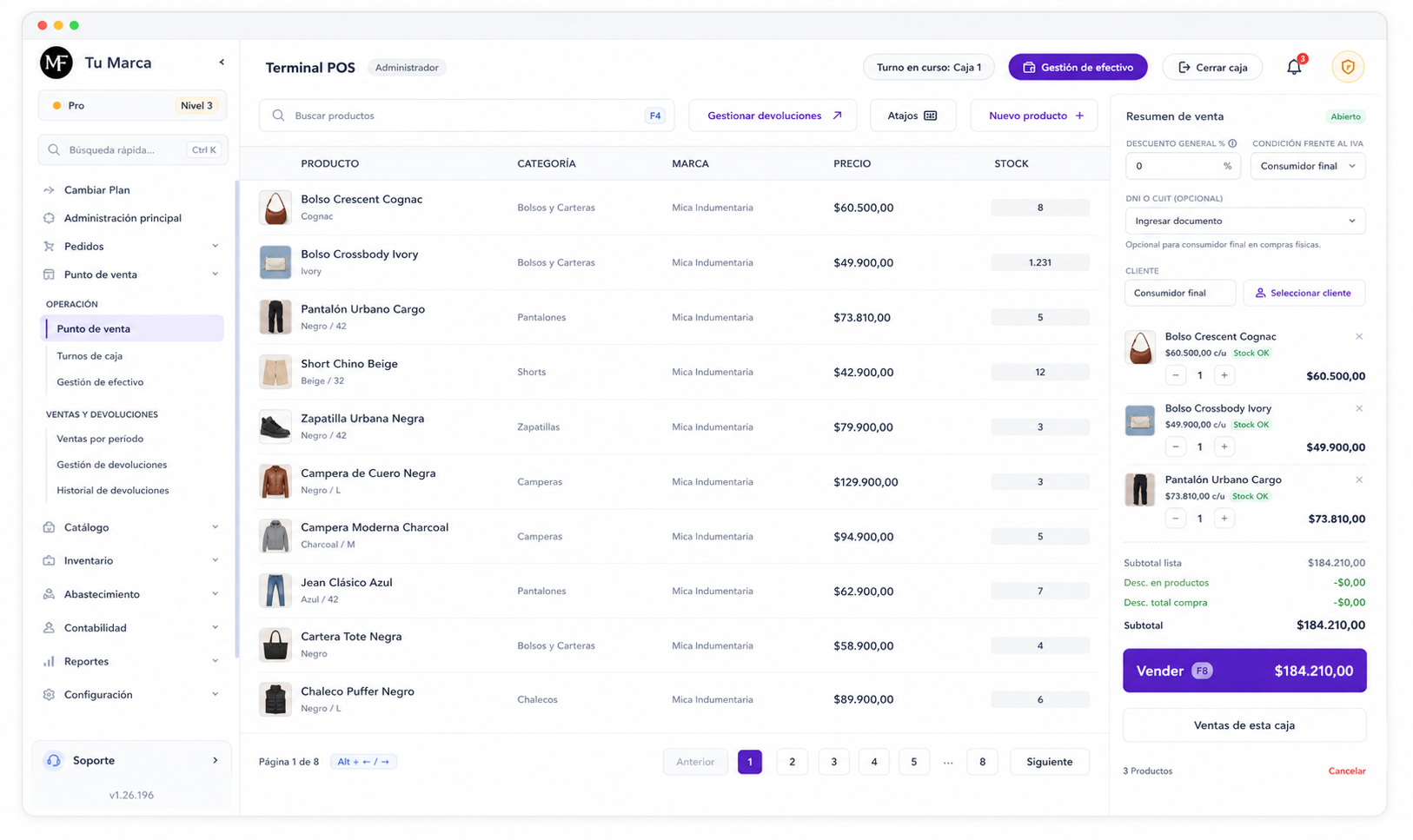Open Turnos de caja
Viewport: 1413px width, 840px height.
point(90,356)
